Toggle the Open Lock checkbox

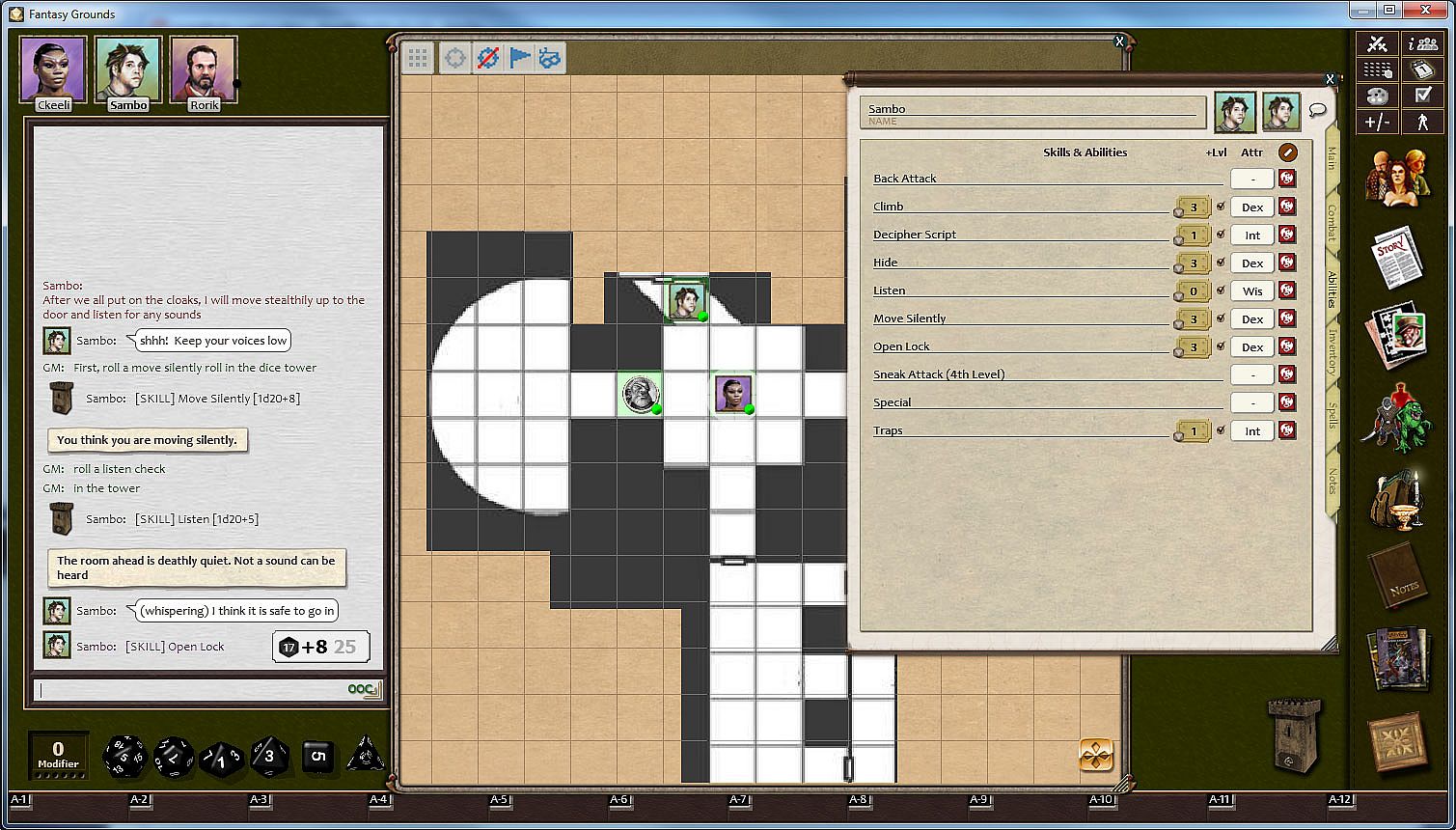click(1221, 346)
